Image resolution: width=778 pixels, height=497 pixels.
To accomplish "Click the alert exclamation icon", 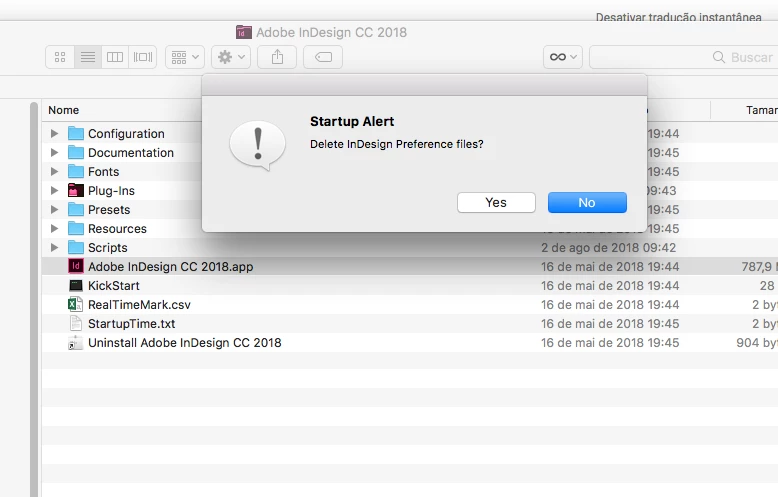I will 258,145.
